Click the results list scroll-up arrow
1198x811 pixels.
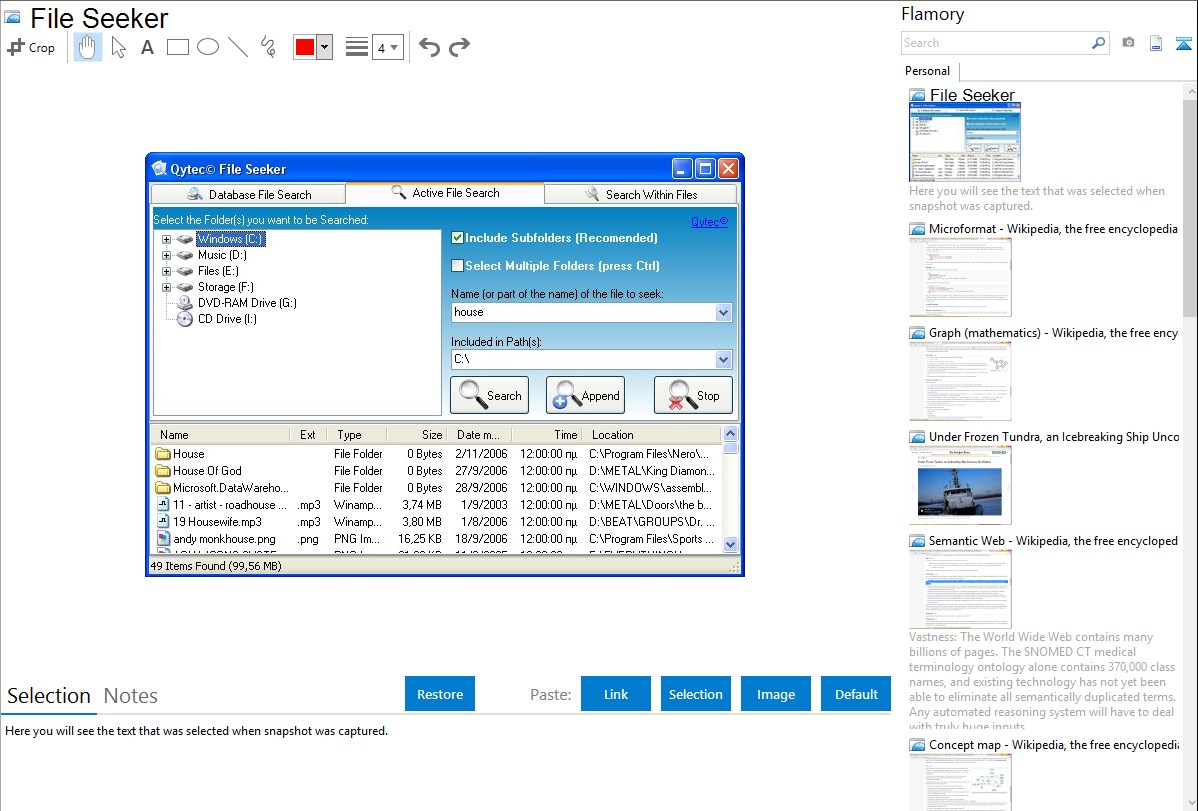(x=730, y=433)
